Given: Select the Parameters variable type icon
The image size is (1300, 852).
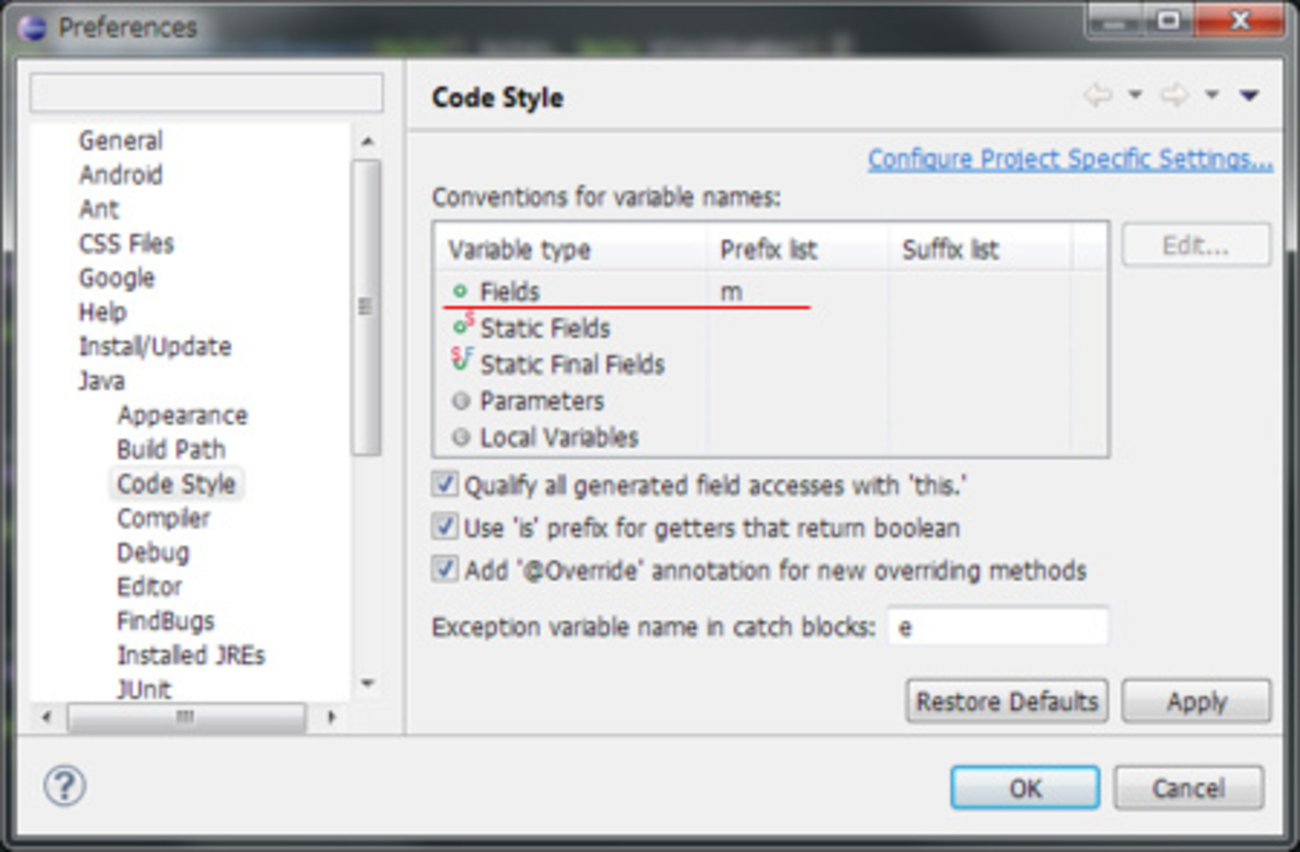Looking at the screenshot, I should [x=460, y=401].
